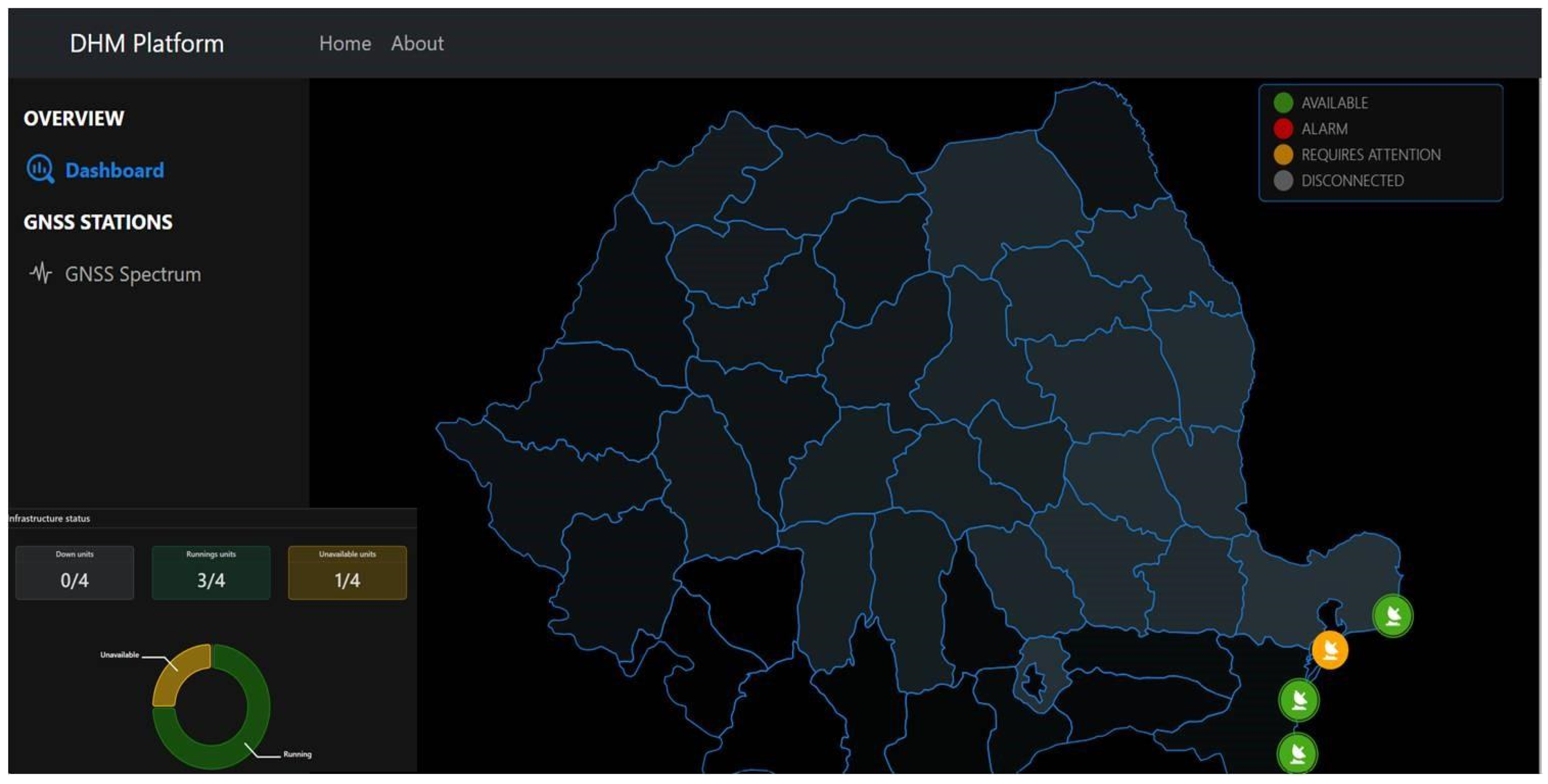Click the Down units 0/4 card
The image size is (1548, 784).
coord(74,572)
